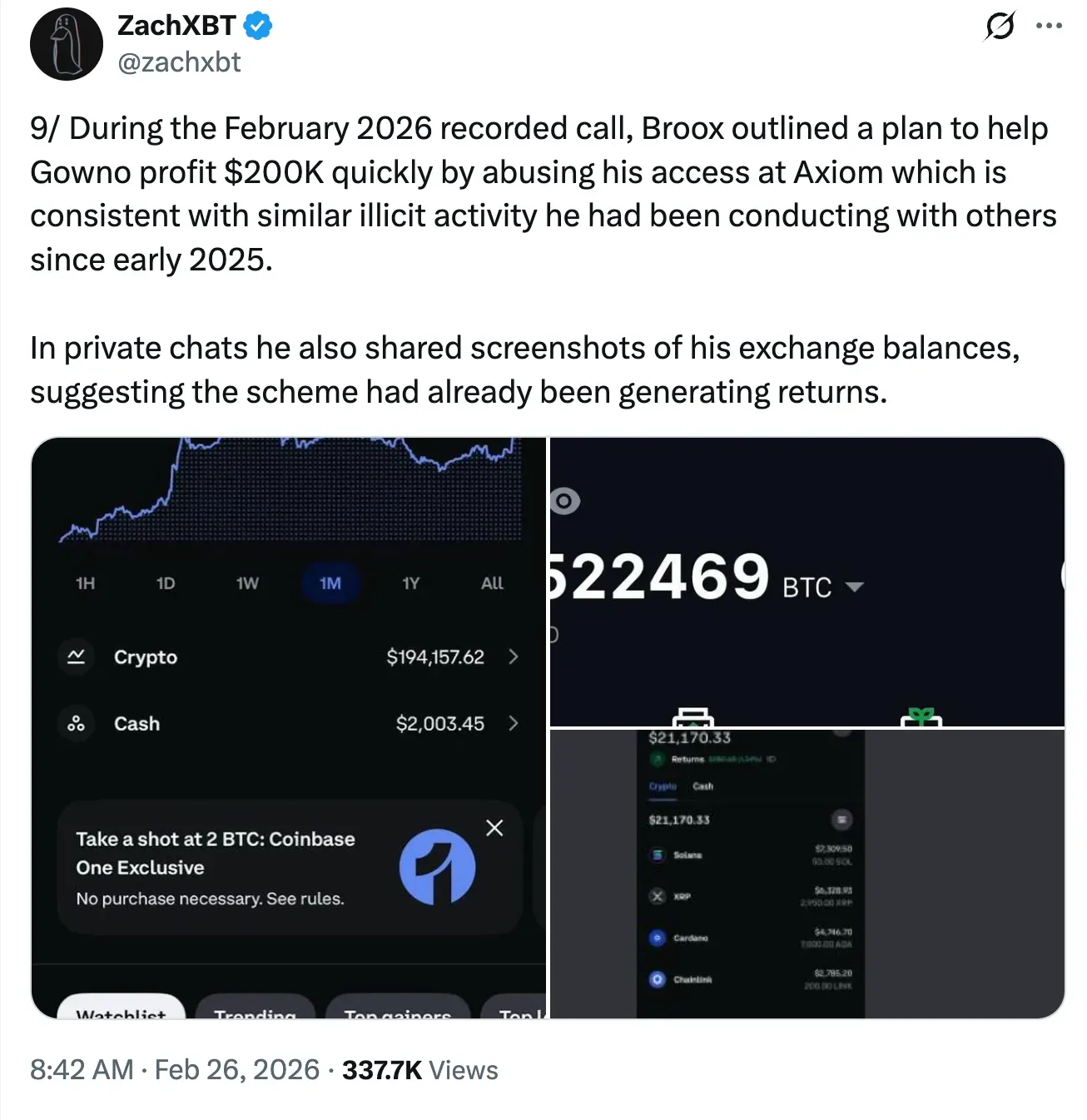
Task: Open the Grok actions icon
Action: tap(998, 27)
